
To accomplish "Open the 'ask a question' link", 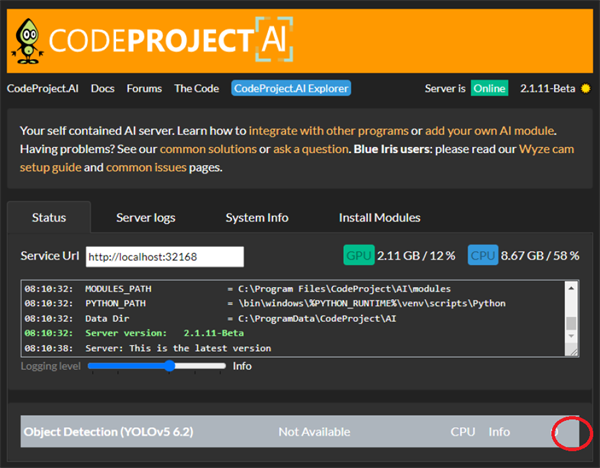I will pos(311,149).
